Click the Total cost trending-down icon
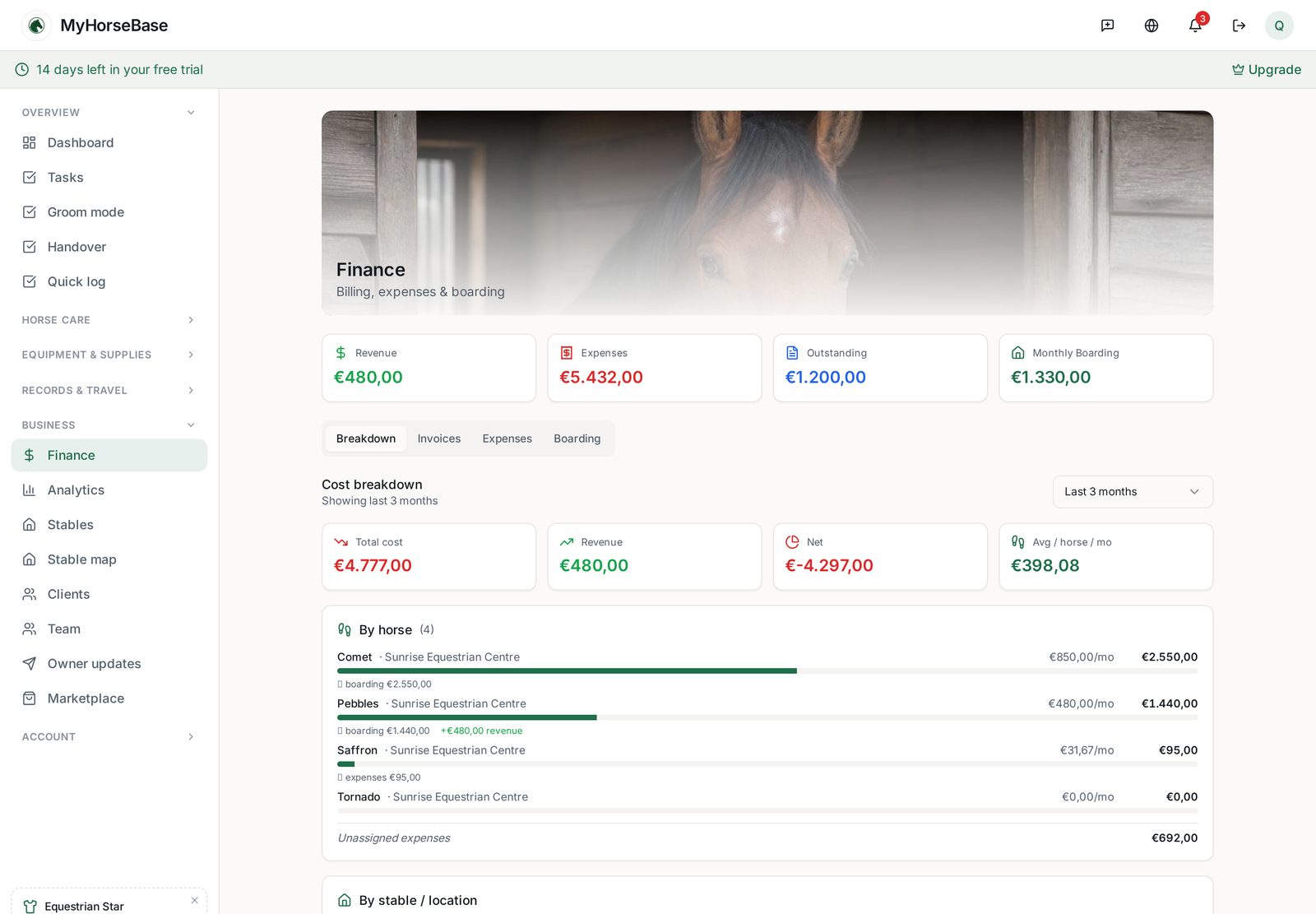Screen dimensions: 1316x914 [341, 542]
